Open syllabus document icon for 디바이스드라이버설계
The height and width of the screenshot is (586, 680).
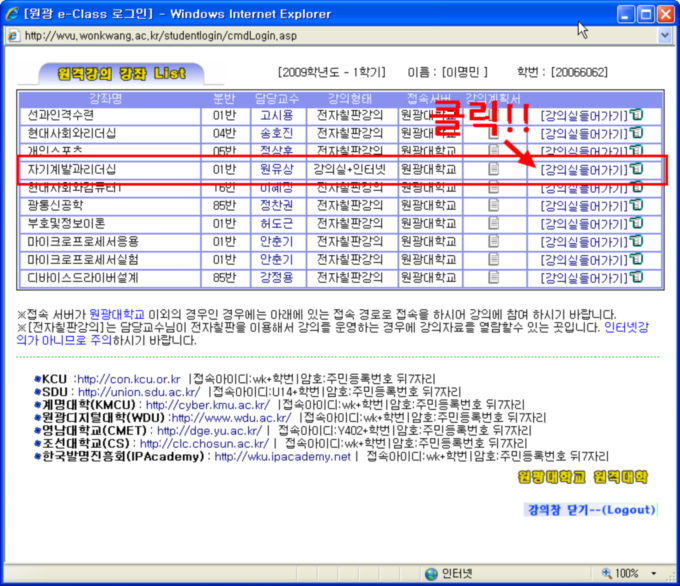494,277
